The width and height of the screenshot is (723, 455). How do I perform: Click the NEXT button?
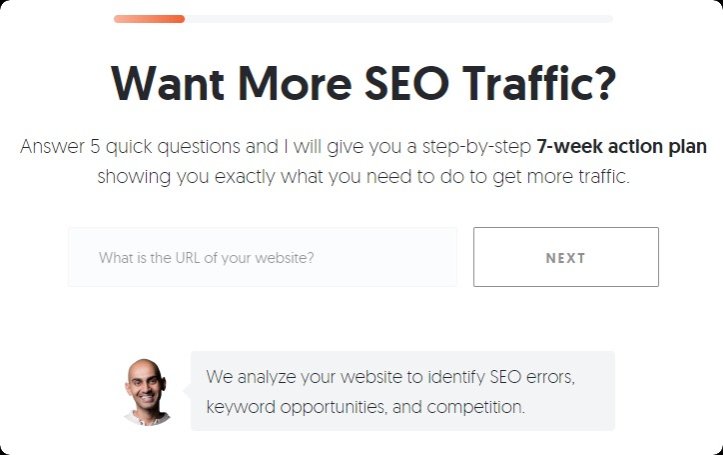(566, 257)
